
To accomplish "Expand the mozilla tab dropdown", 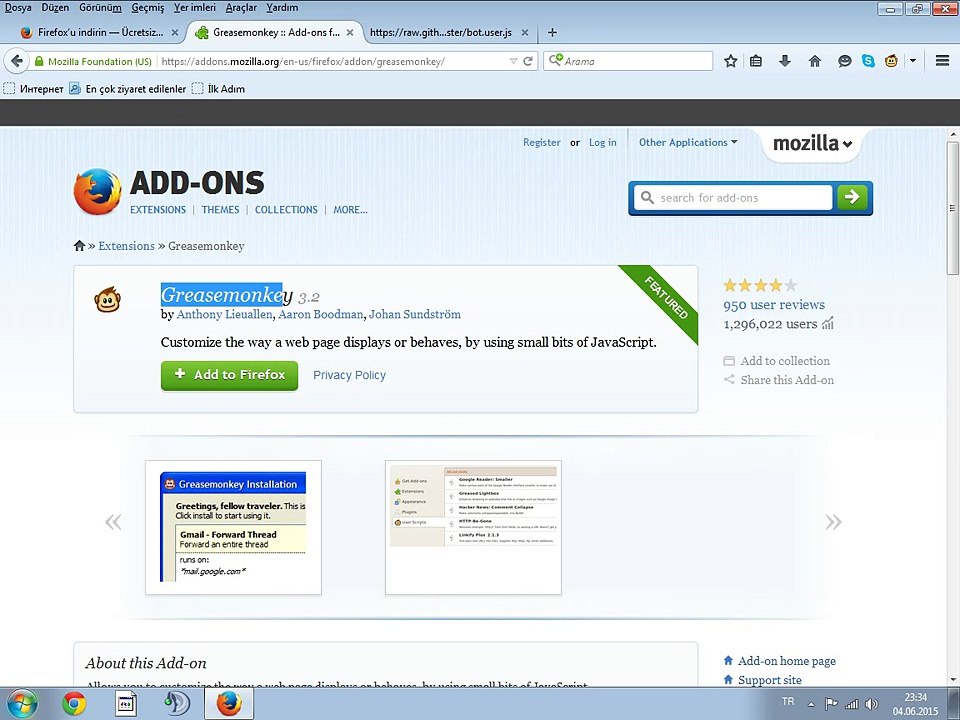I will click(x=812, y=144).
